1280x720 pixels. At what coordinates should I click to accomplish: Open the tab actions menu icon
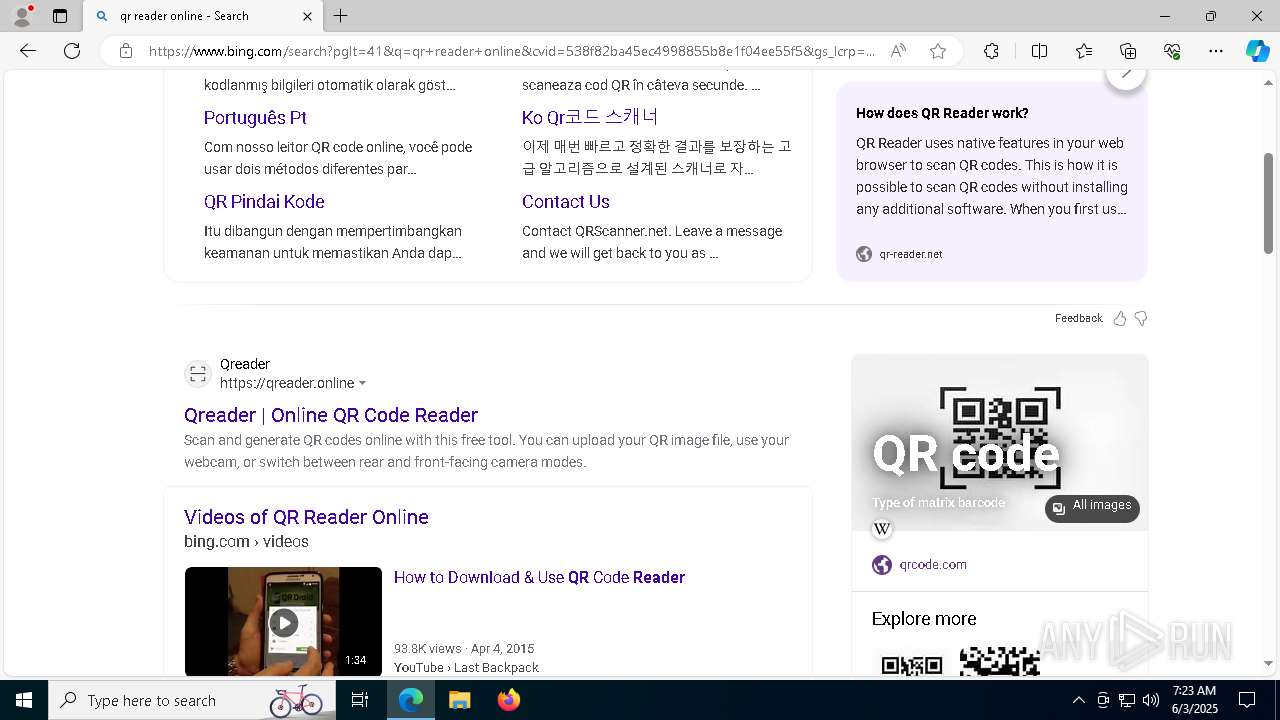pos(60,16)
